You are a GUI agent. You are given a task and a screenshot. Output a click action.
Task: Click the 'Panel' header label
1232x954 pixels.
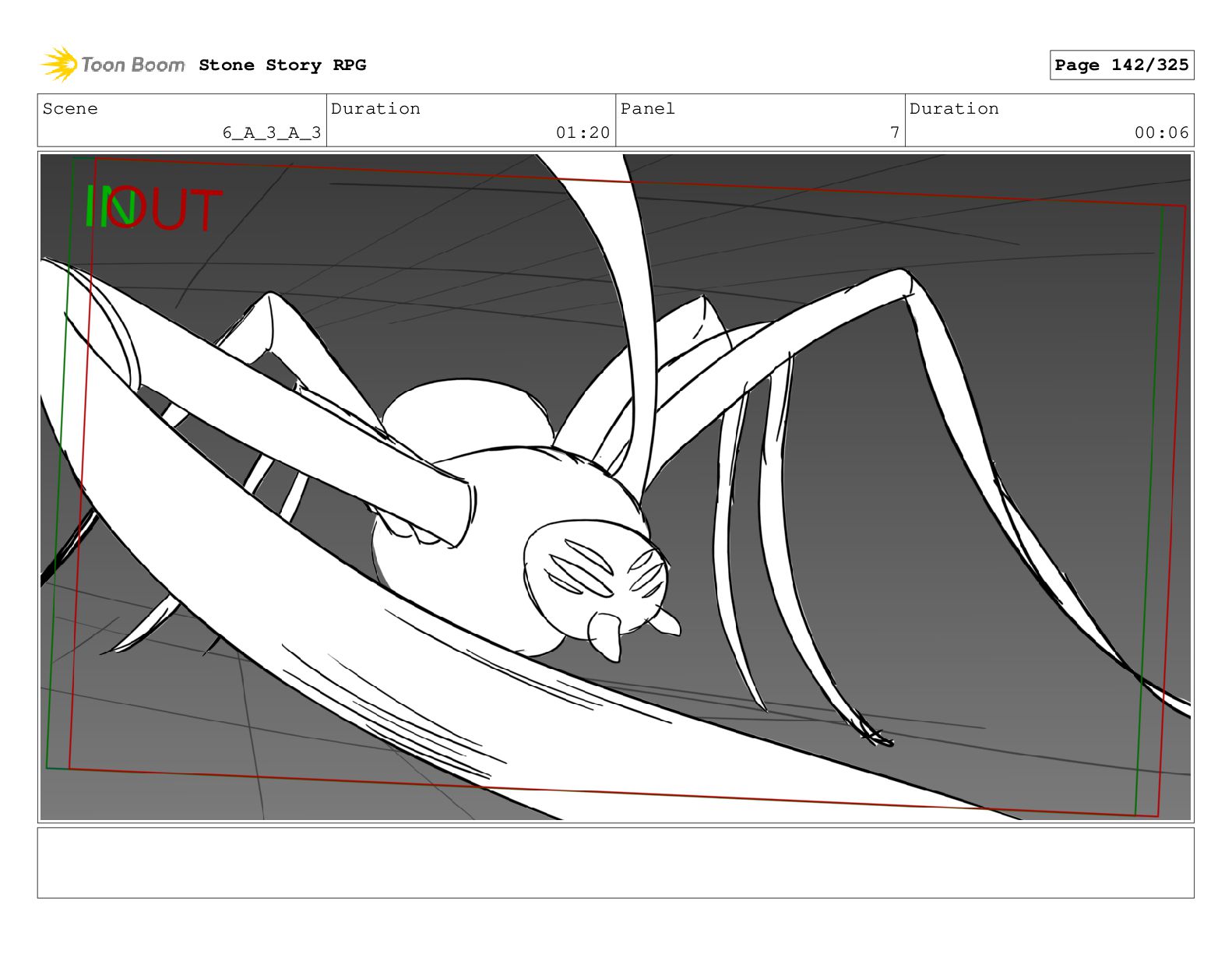[647, 109]
